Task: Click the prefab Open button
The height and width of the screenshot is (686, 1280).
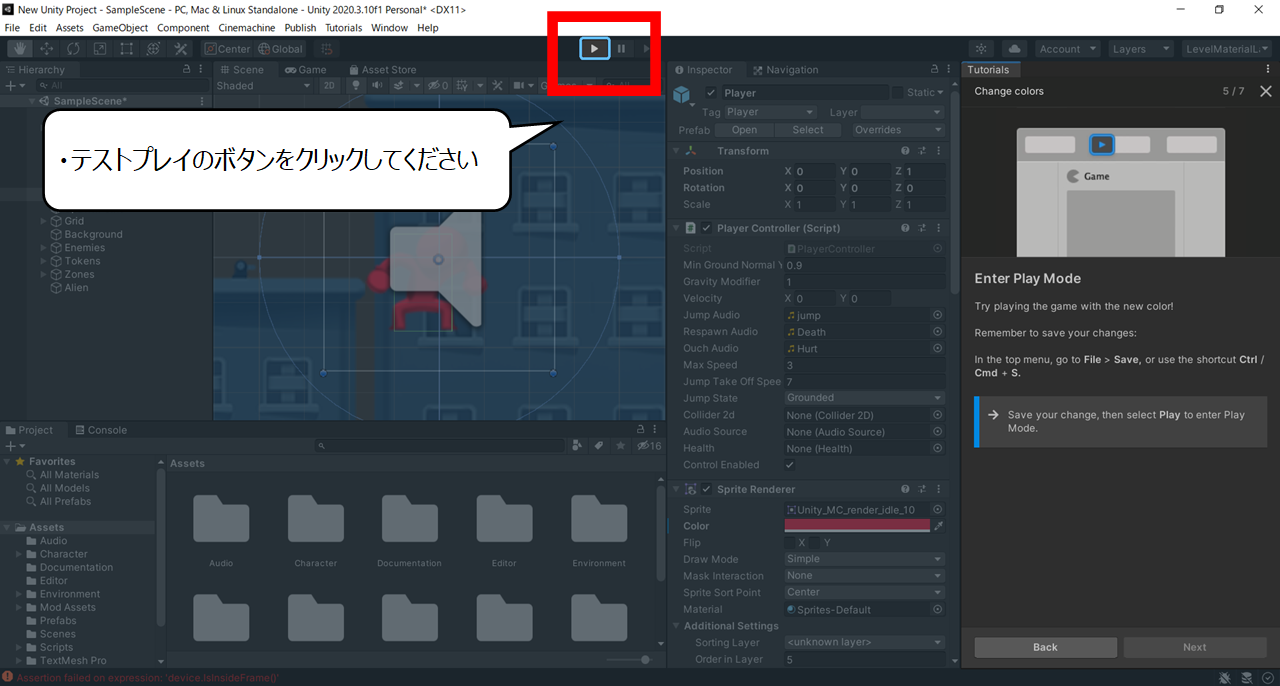Action: coord(744,130)
